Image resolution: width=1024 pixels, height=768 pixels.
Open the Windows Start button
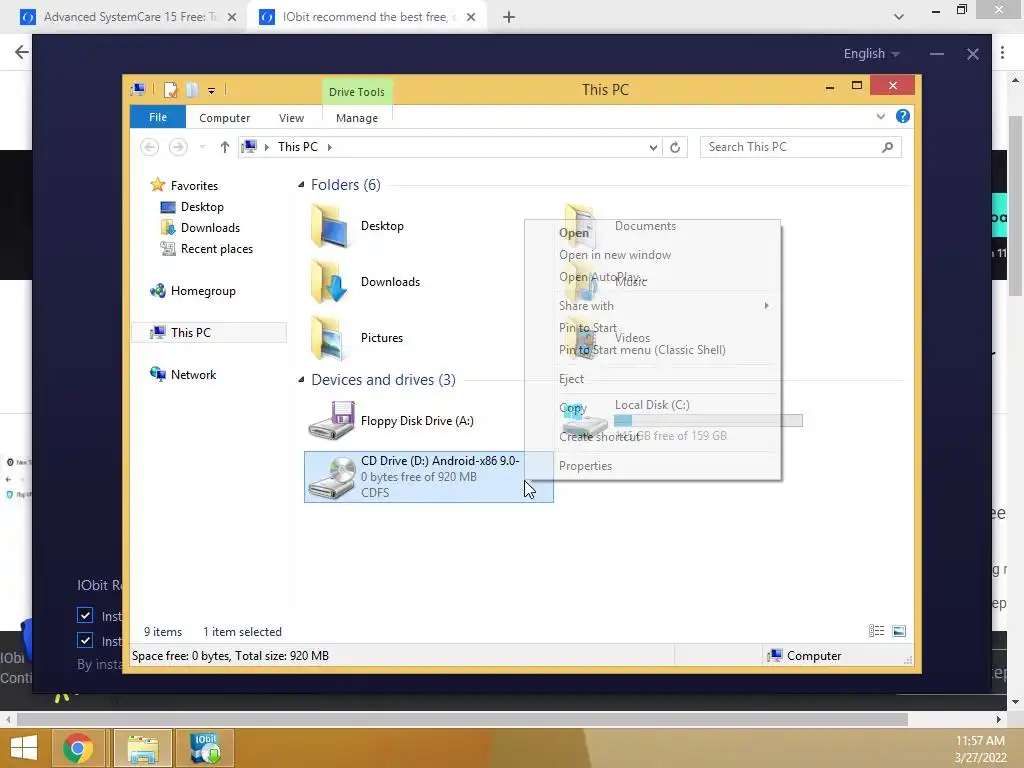24,748
